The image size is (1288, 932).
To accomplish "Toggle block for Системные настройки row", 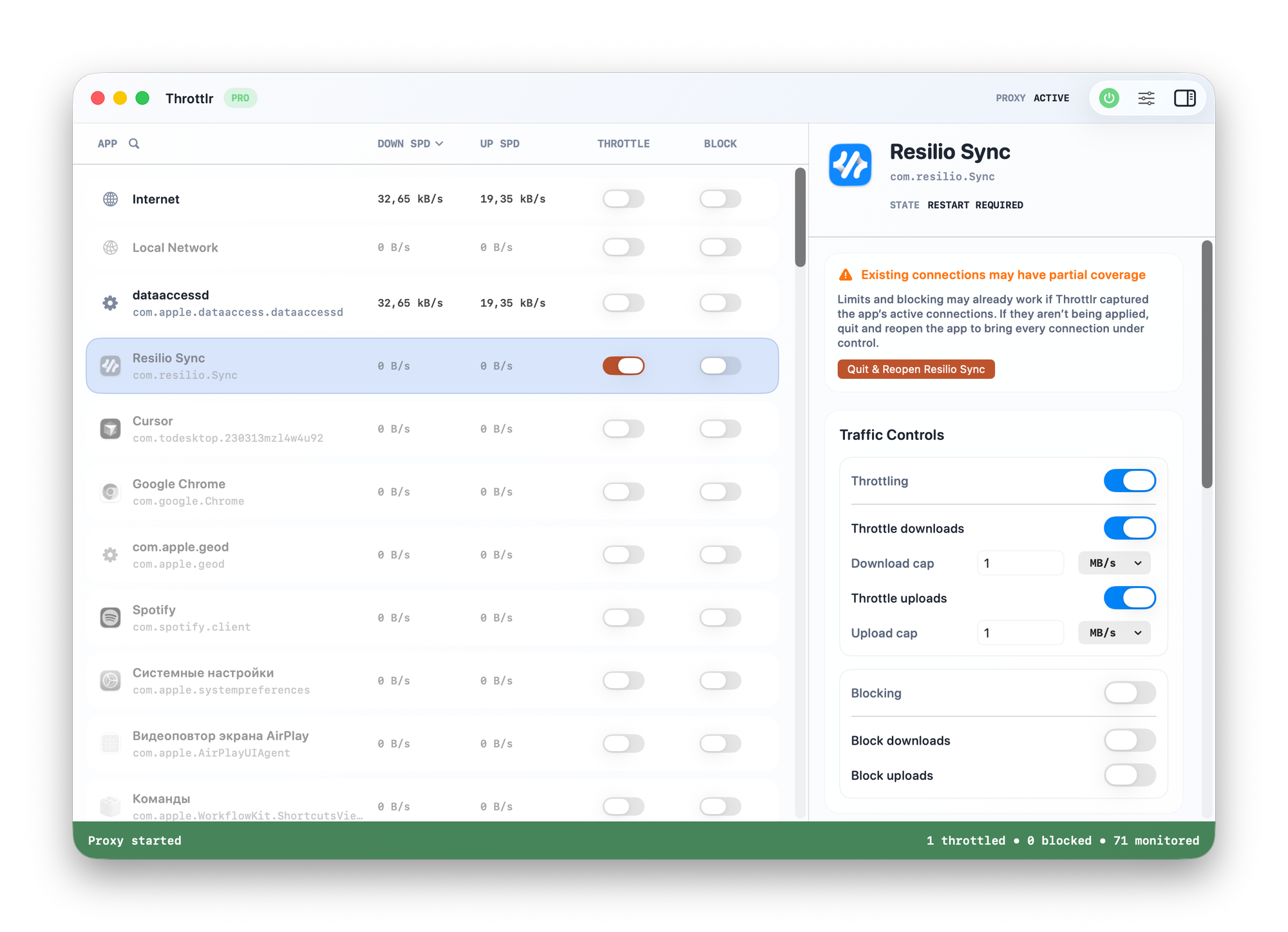I will [x=720, y=681].
